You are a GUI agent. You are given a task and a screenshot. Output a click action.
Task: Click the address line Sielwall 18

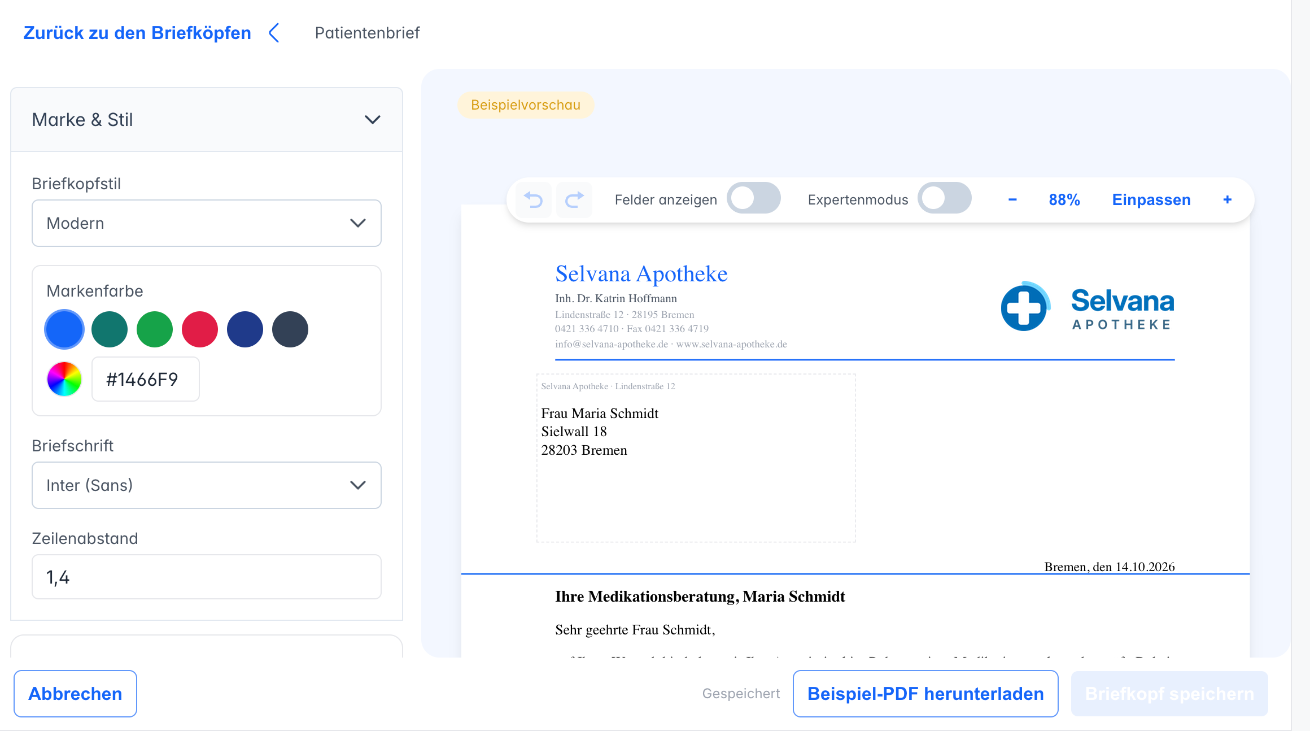574,432
